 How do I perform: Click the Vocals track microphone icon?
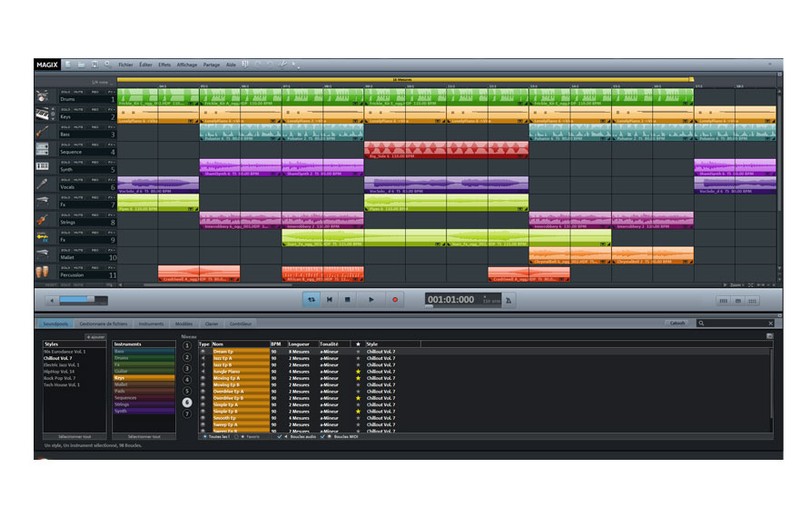pyautogui.click(x=43, y=184)
